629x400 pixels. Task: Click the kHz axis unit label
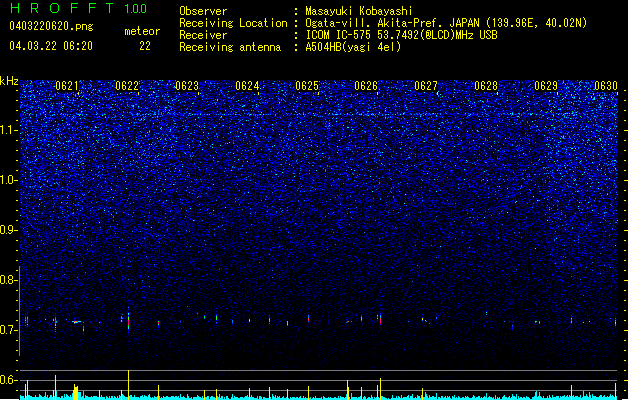click(x=9, y=81)
